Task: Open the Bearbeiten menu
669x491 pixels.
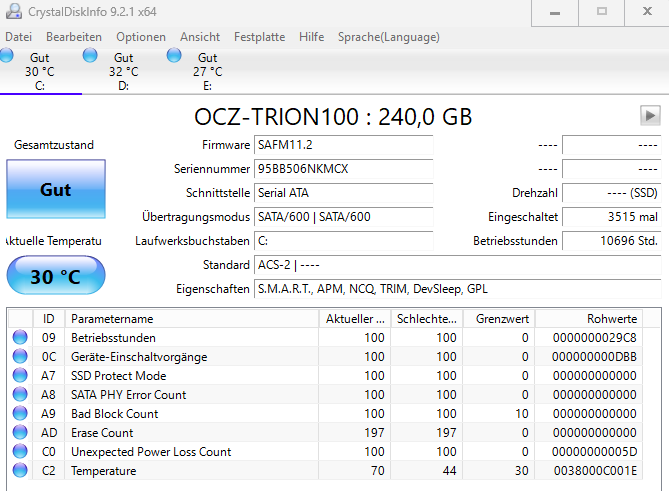Action: click(x=74, y=37)
